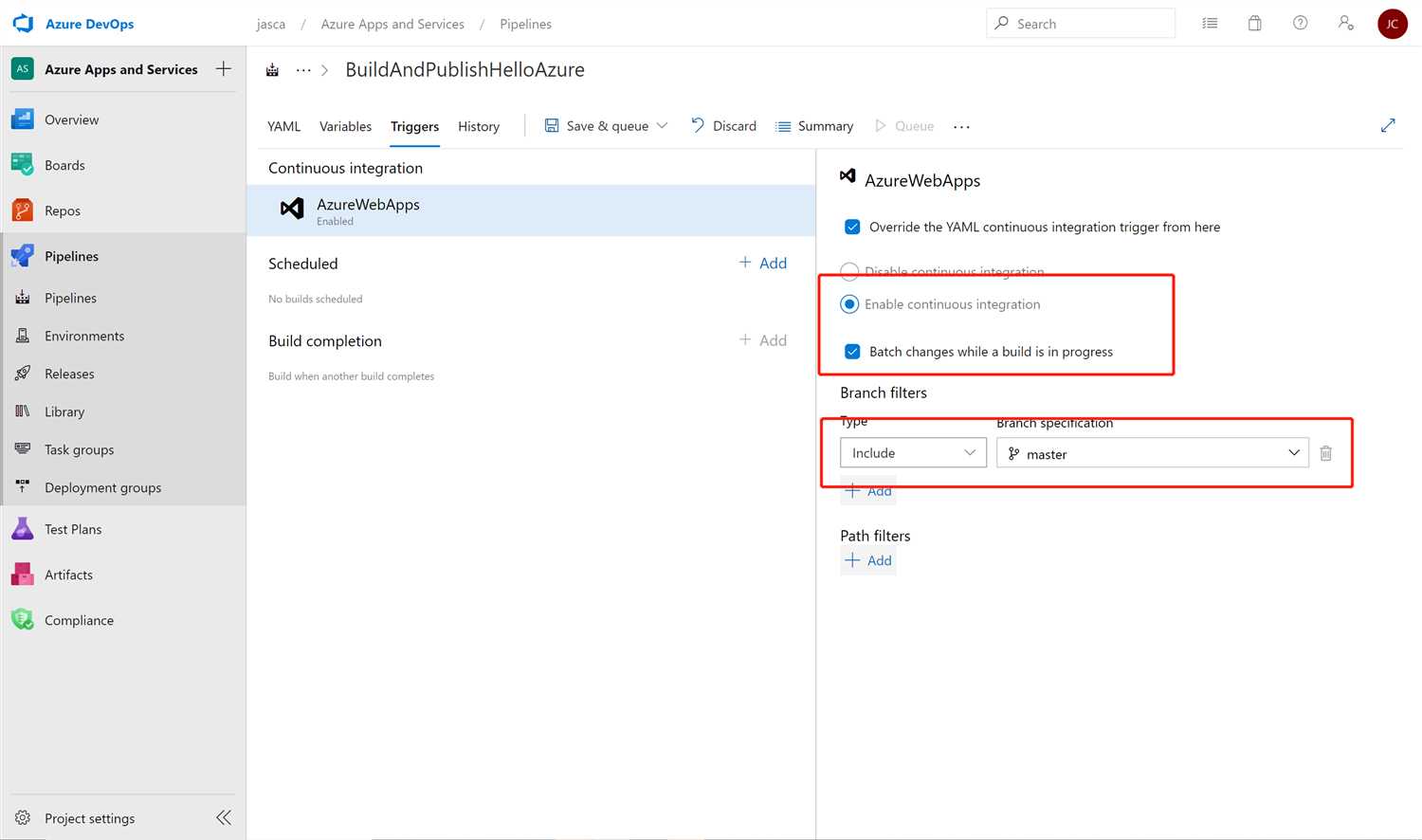The width and height of the screenshot is (1422, 840).
Task: Click the AS project avatar icon
Action: coord(23,69)
